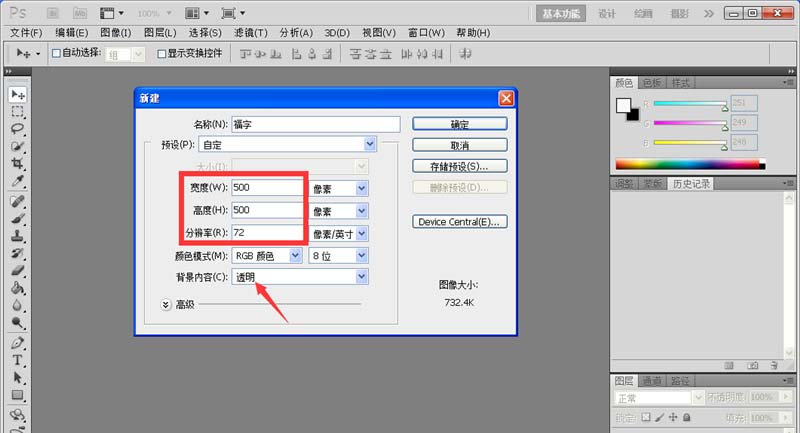
Task: Select the Blur tool
Action: click(17, 305)
